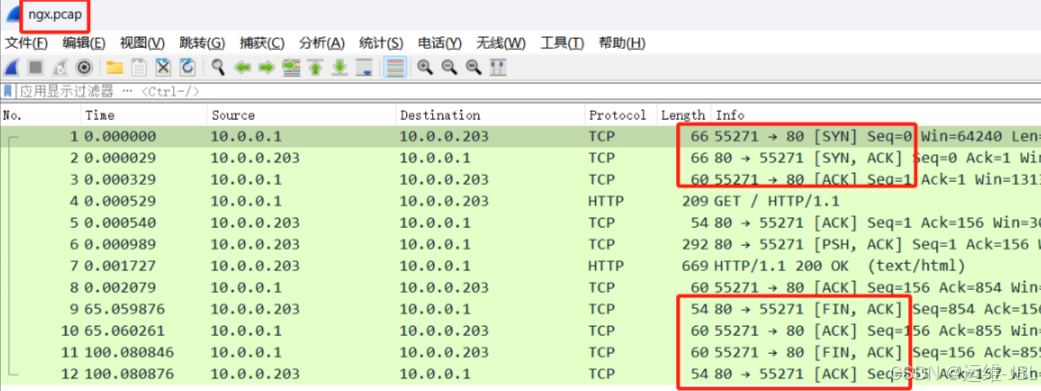The image size is (1041, 391).
Task: Sort by the Source column header
Action: [301, 115]
